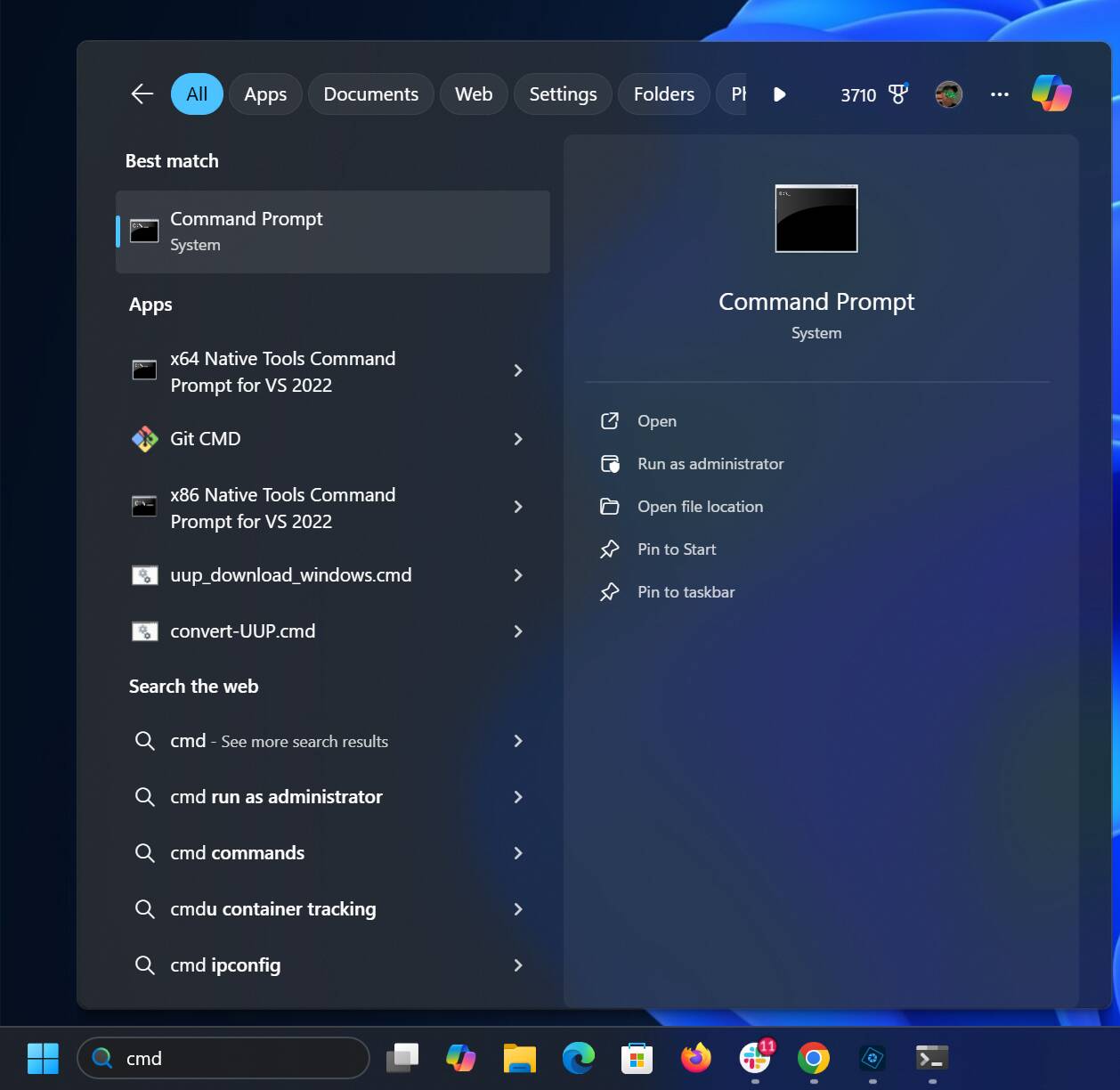This screenshot has width=1120, height=1090.
Task: Open the Terminal icon in the taskbar
Action: coord(932,1058)
